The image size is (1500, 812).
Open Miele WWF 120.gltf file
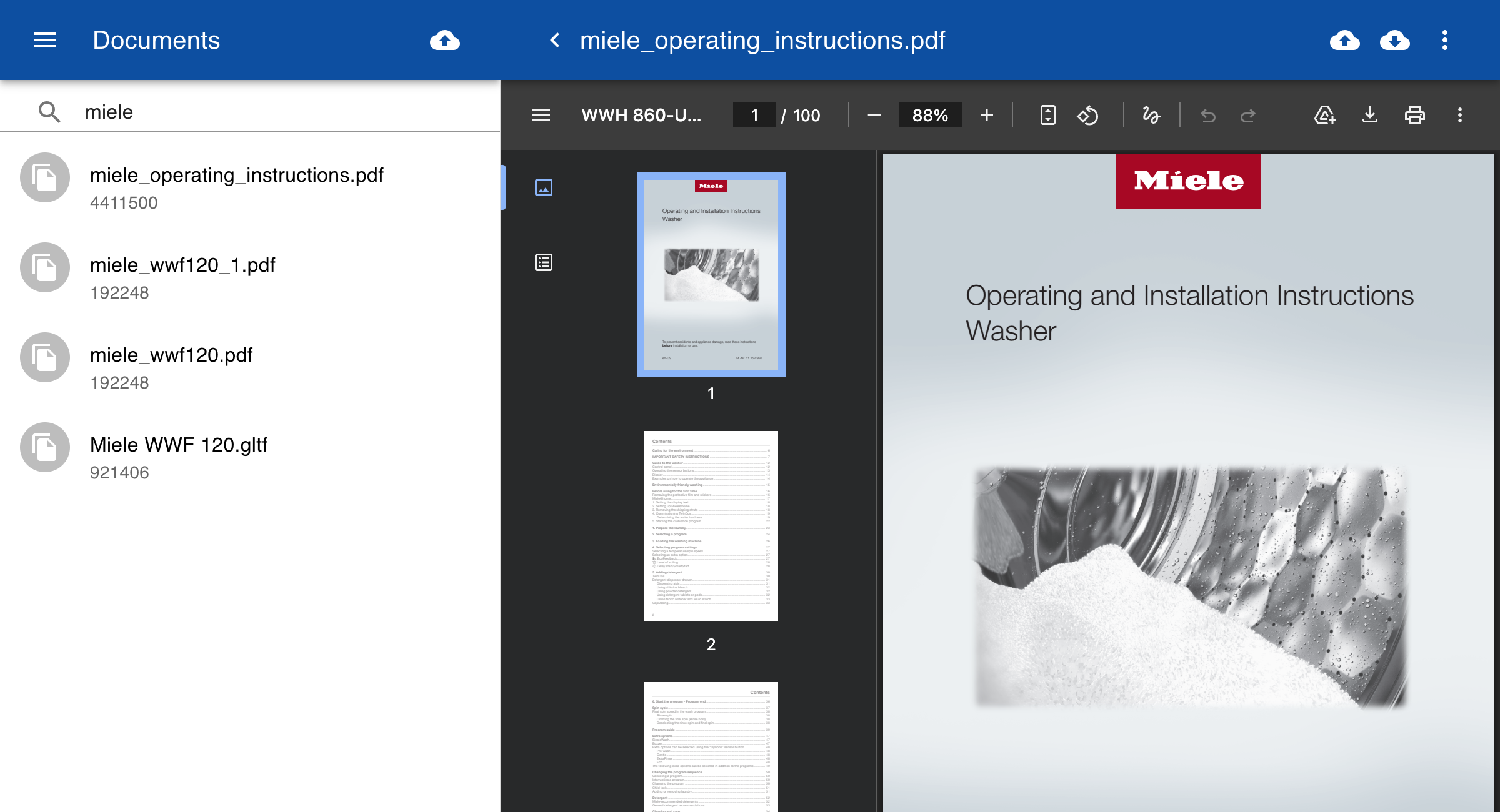250,457
